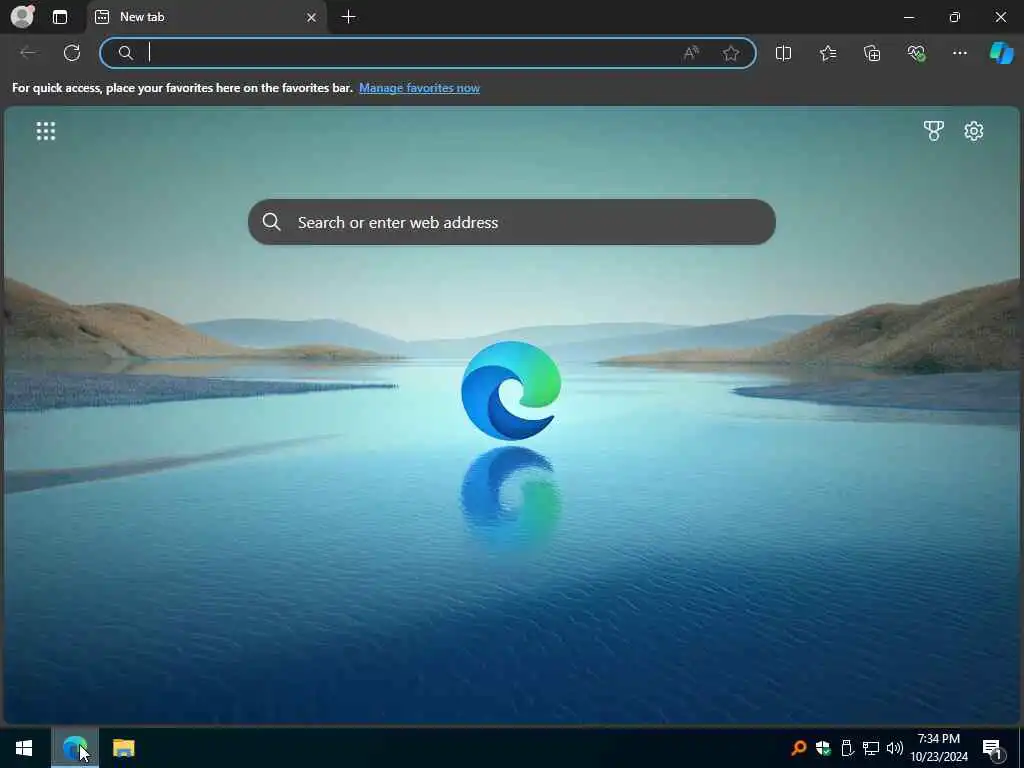The image size is (1024, 768).
Task: Close the New tab tab
Action: 312,18
